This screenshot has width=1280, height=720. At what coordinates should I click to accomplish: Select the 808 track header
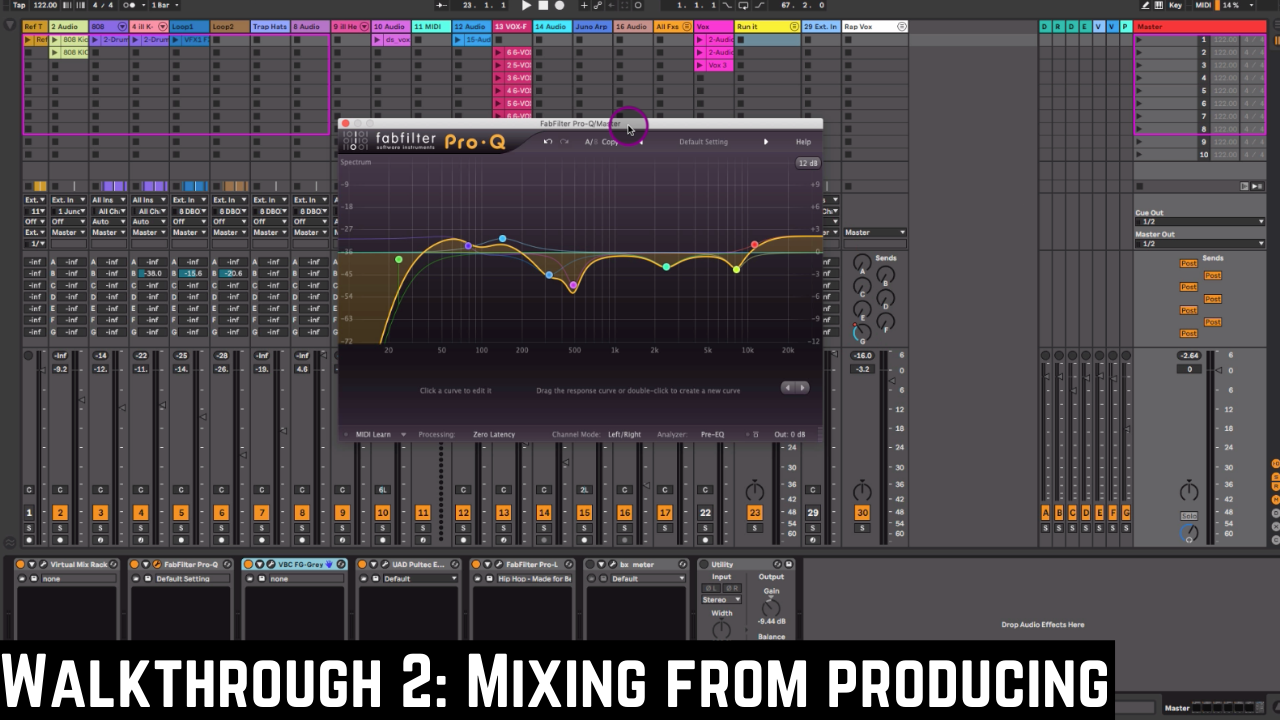tap(109, 27)
